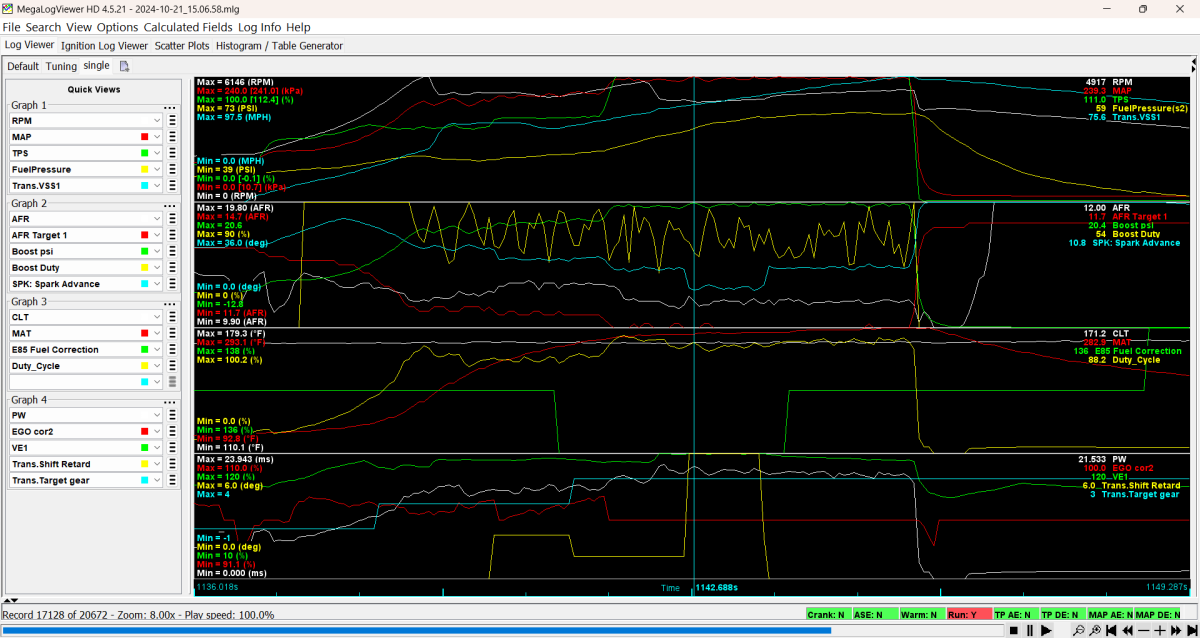Rewind with the double-left arrow icon
Viewport: 1200px width, 638px height.
[1127, 630]
